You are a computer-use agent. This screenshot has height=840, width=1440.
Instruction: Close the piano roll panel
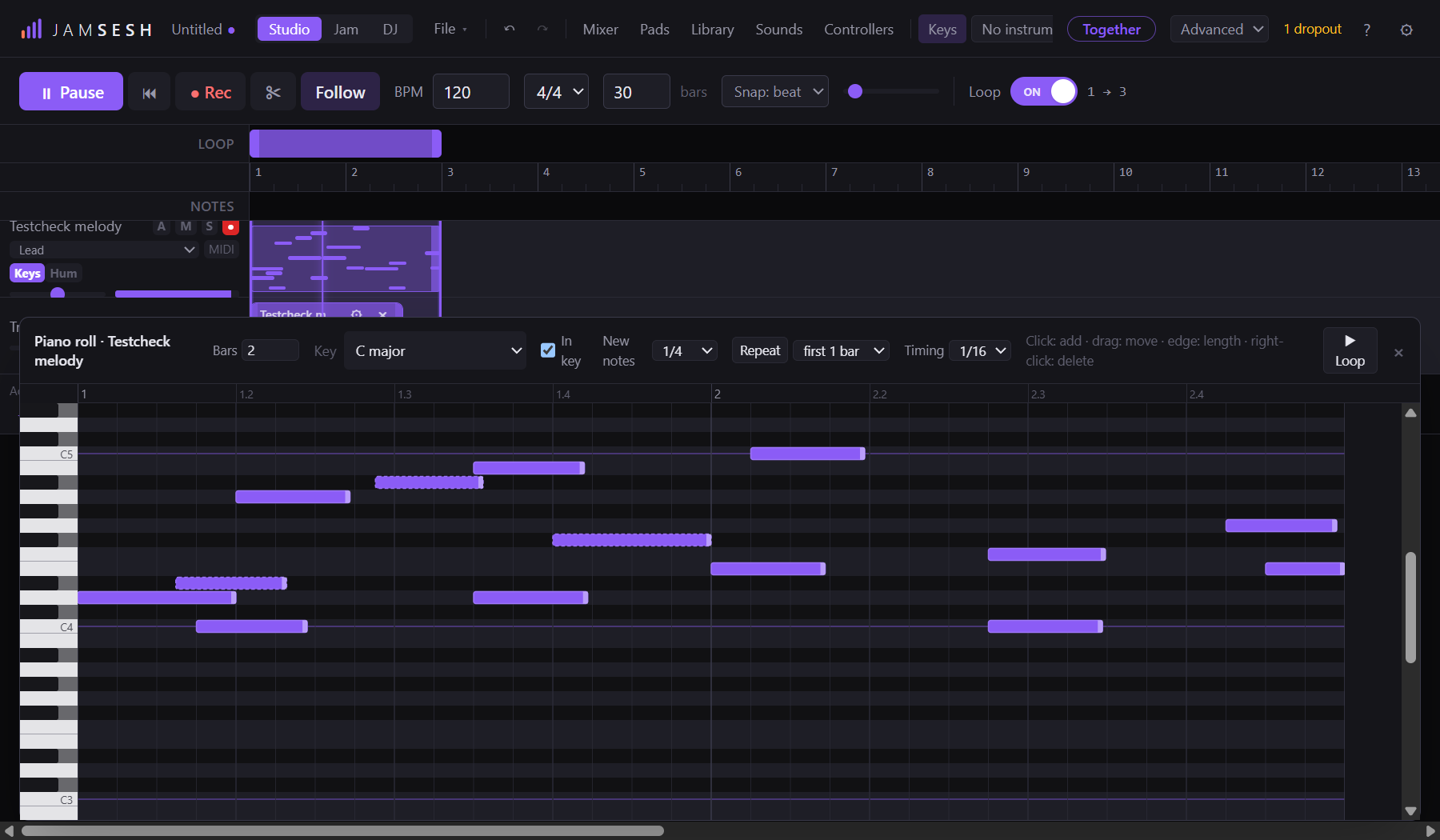click(1398, 353)
